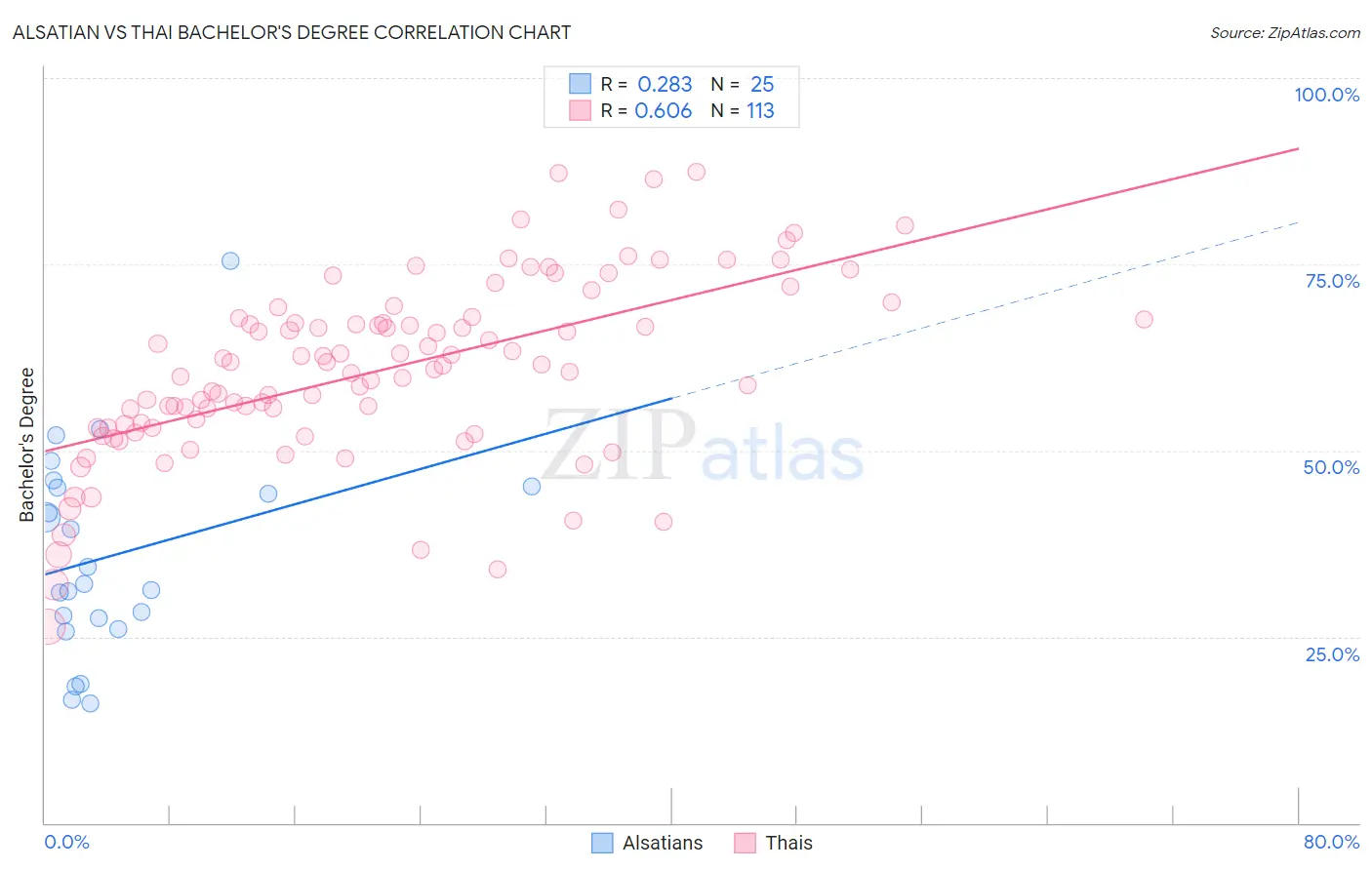The height and width of the screenshot is (870, 1372).
Task: Toggle the Alsatians series legend label
Action: pos(663,843)
